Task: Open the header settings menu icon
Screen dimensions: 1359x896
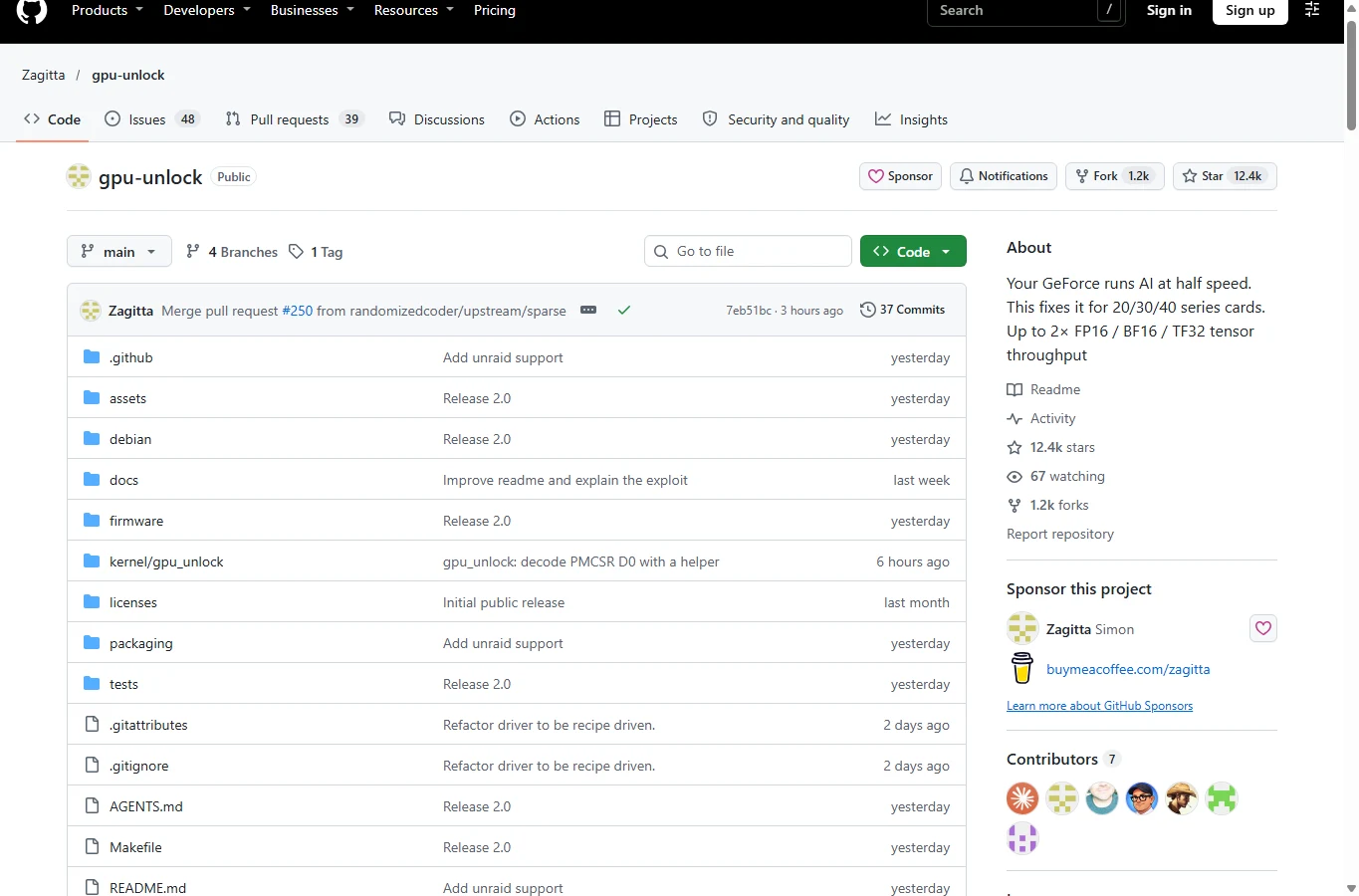Action: (1312, 10)
